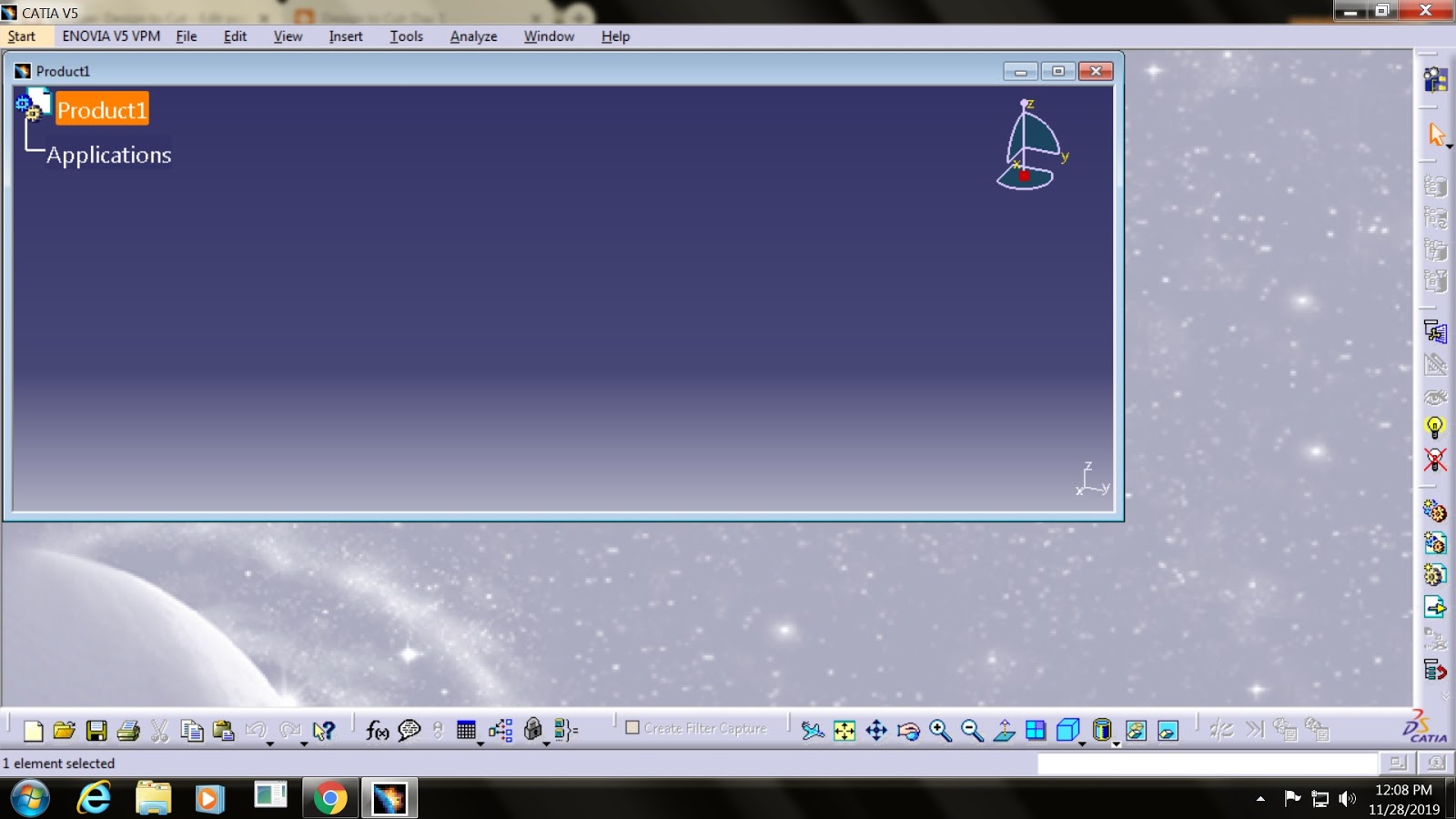Open the Formula f(x) editor
Viewport: 1456px width, 819px height.
[375, 729]
